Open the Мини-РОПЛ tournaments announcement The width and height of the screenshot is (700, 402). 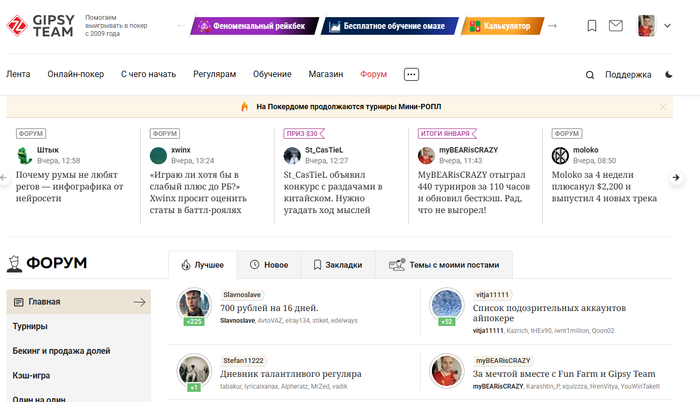tap(349, 107)
